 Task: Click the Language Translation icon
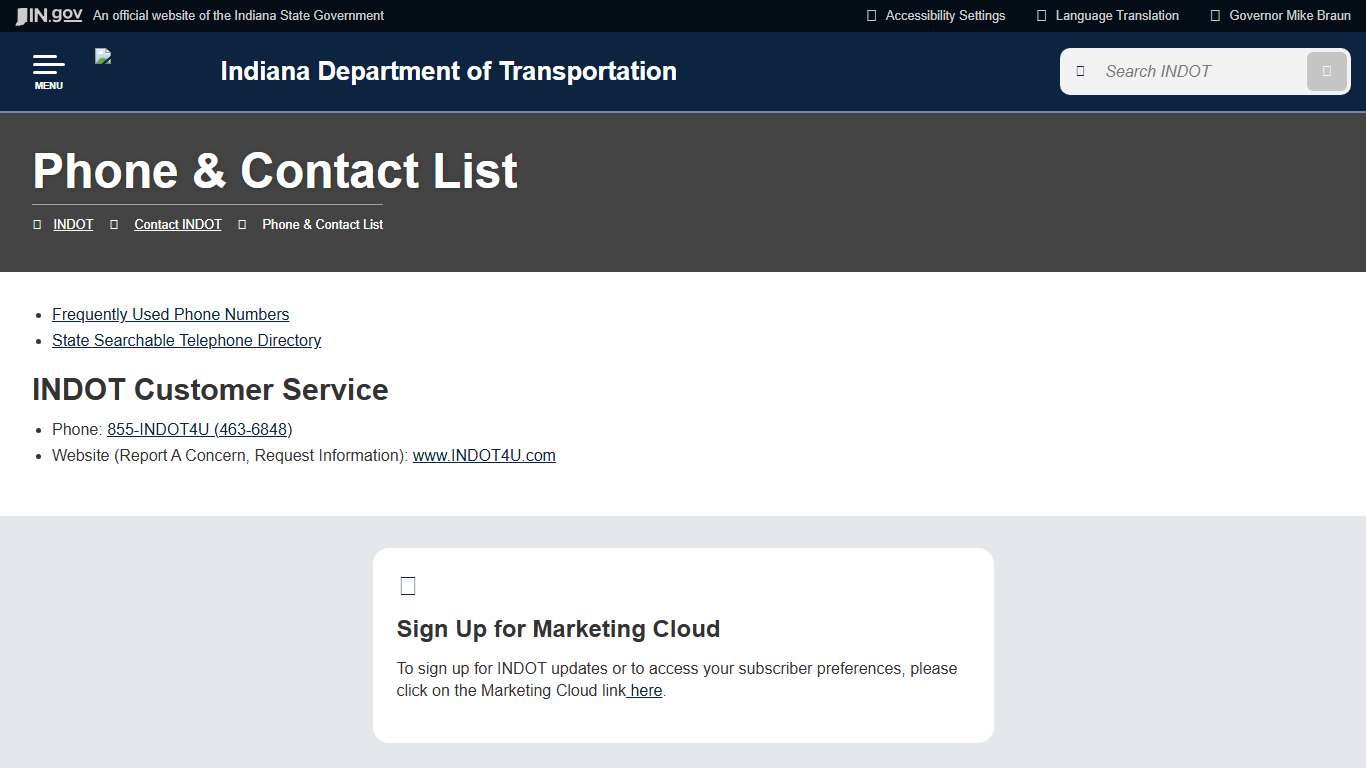(x=1040, y=15)
